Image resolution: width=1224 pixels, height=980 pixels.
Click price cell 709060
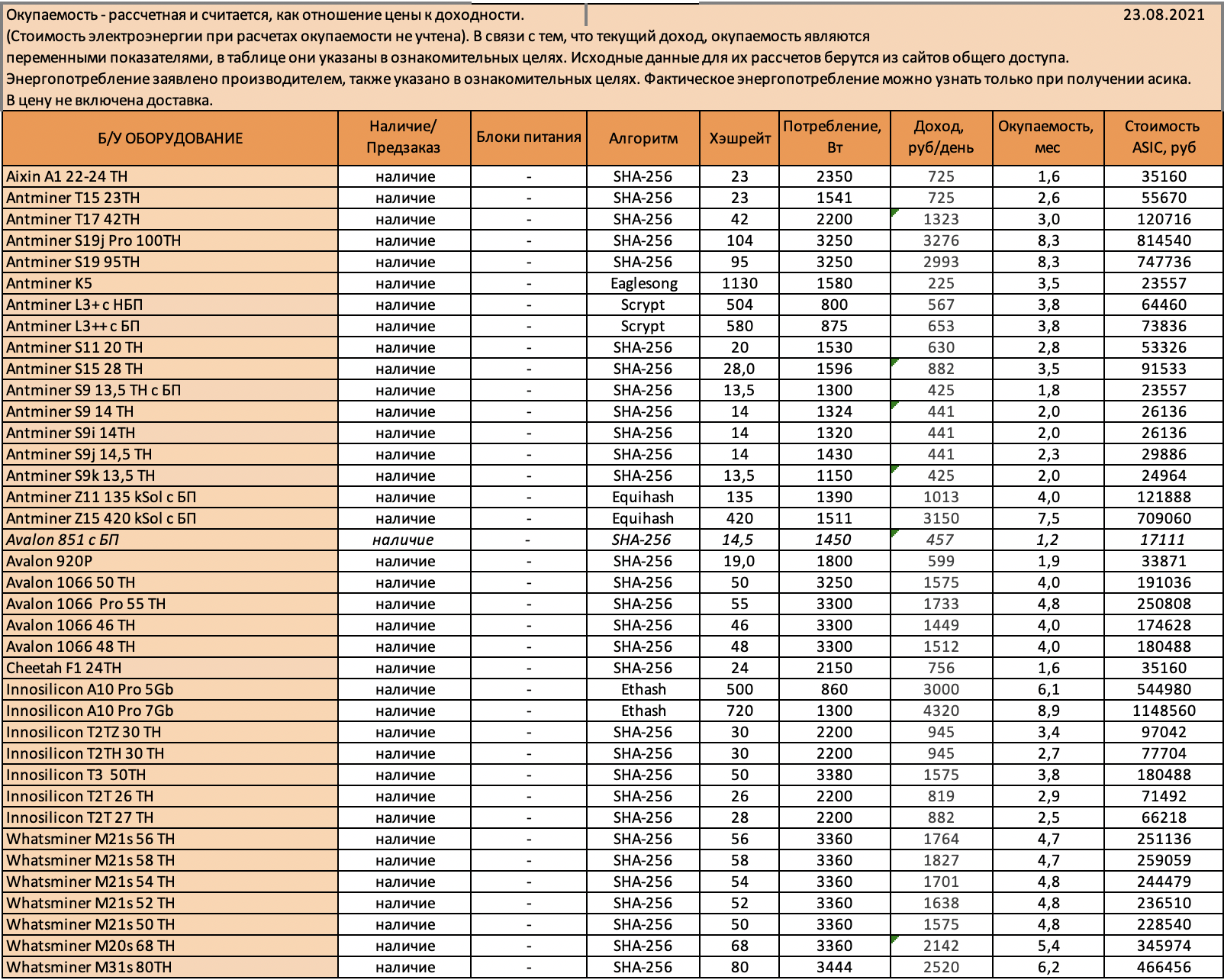(1163, 518)
